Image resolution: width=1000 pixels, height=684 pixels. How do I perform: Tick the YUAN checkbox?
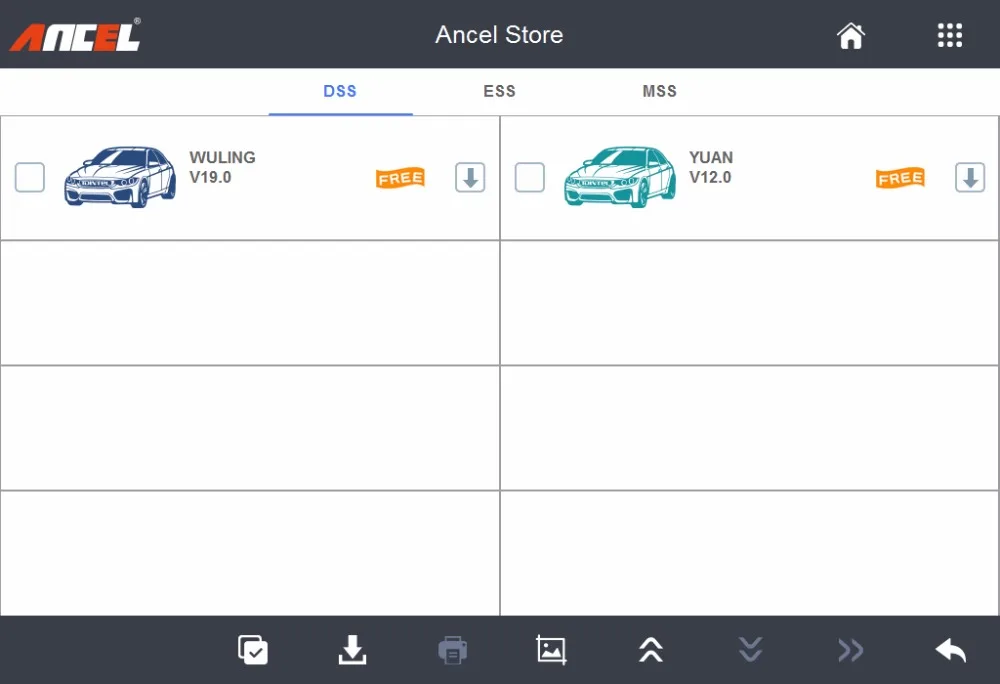point(529,177)
